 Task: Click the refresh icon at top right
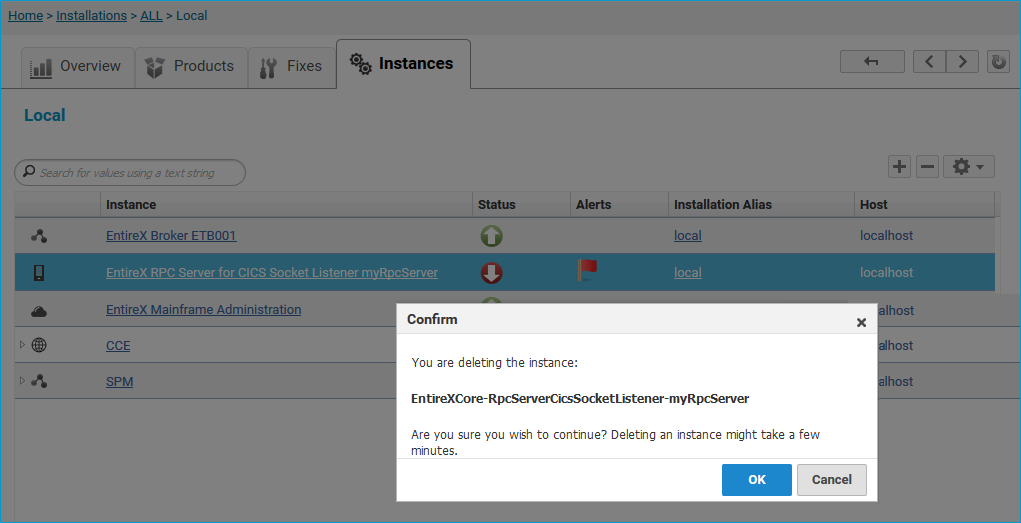pos(998,62)
